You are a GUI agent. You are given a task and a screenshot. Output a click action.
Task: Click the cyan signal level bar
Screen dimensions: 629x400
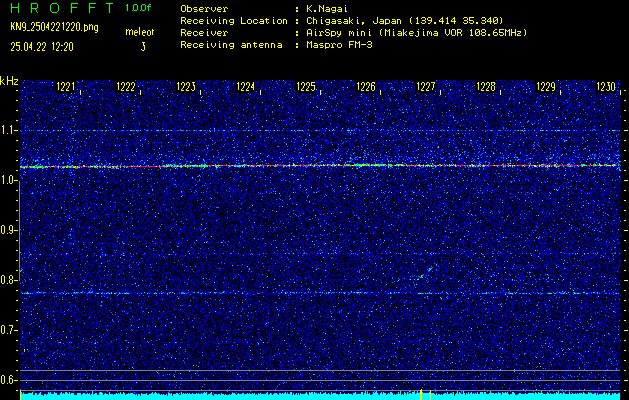click(320, 397)
